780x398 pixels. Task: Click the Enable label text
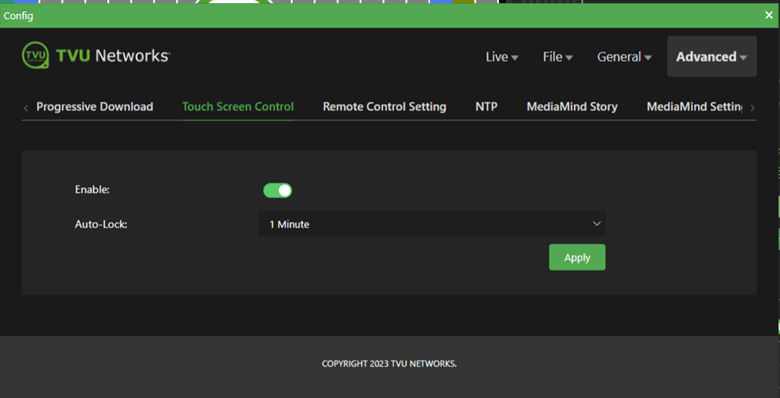pos(92,190)
